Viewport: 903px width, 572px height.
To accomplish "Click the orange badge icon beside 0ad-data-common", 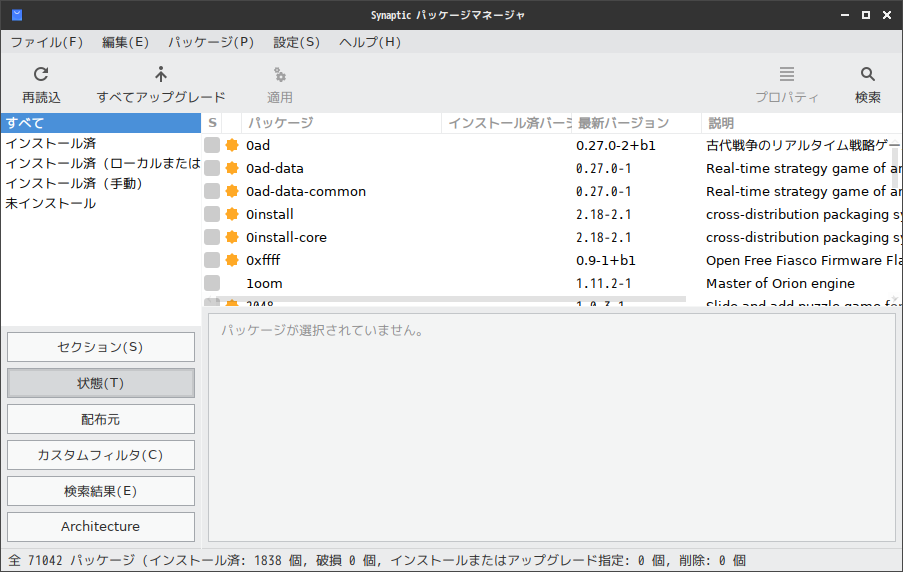I will tap(232, 191).
